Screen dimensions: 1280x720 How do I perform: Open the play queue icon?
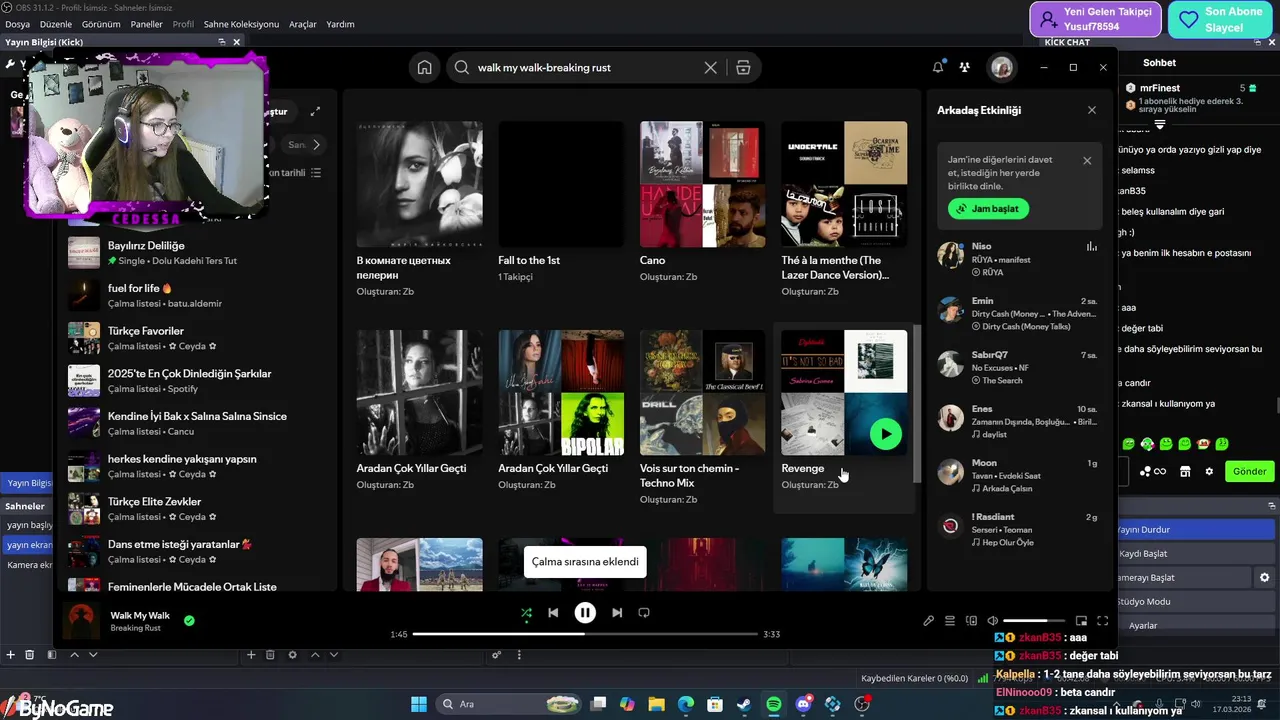point(950,621)
